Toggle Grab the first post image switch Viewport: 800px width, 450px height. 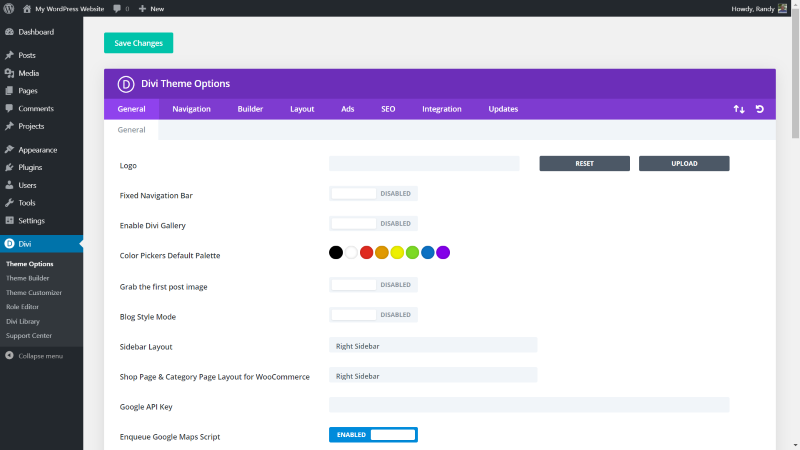373,285
